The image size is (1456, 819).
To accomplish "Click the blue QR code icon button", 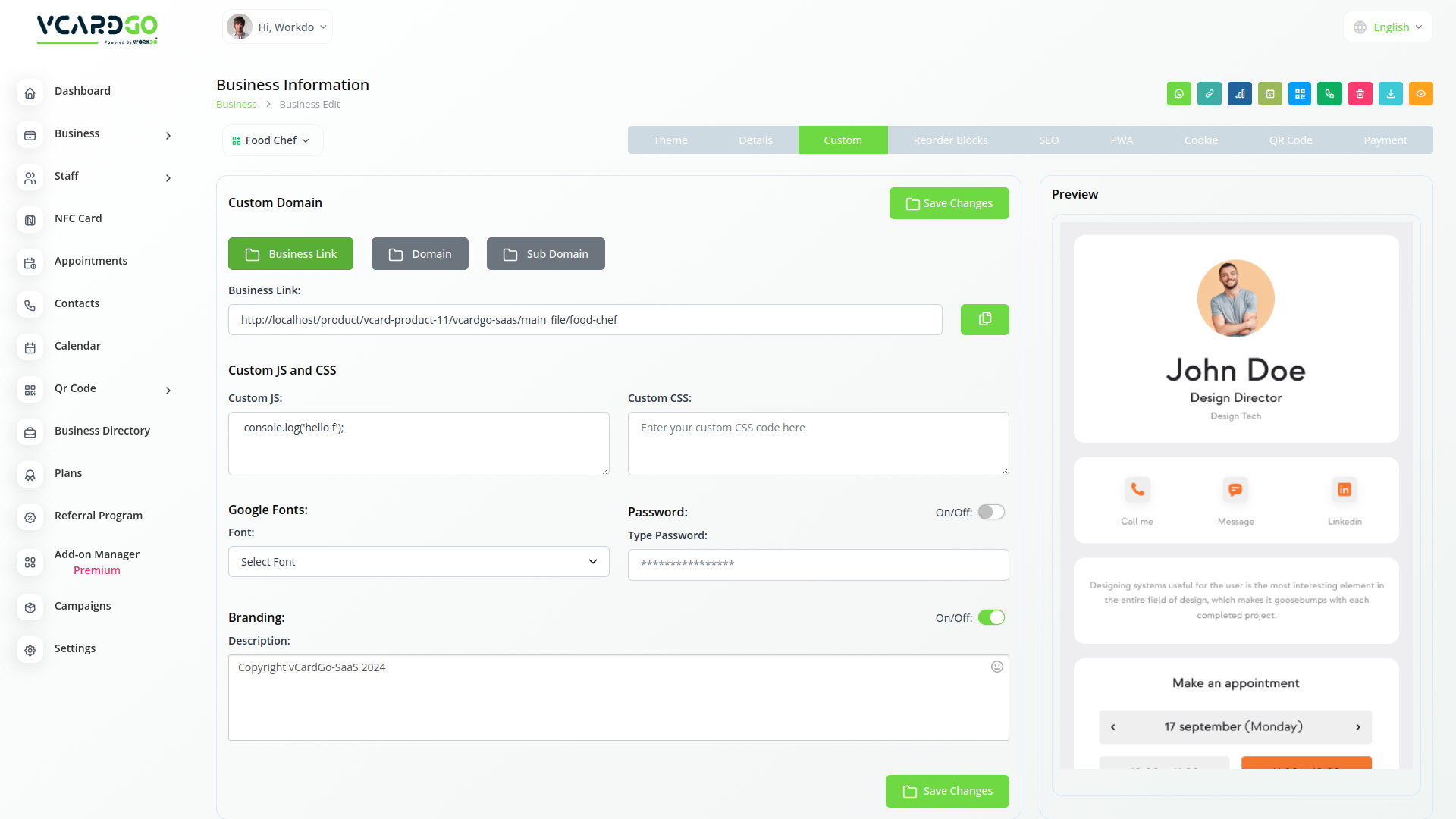I will 1300,94.
